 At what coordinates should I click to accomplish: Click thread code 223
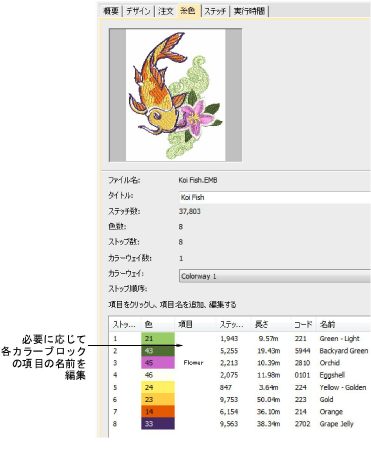click(x=300, y=399)
